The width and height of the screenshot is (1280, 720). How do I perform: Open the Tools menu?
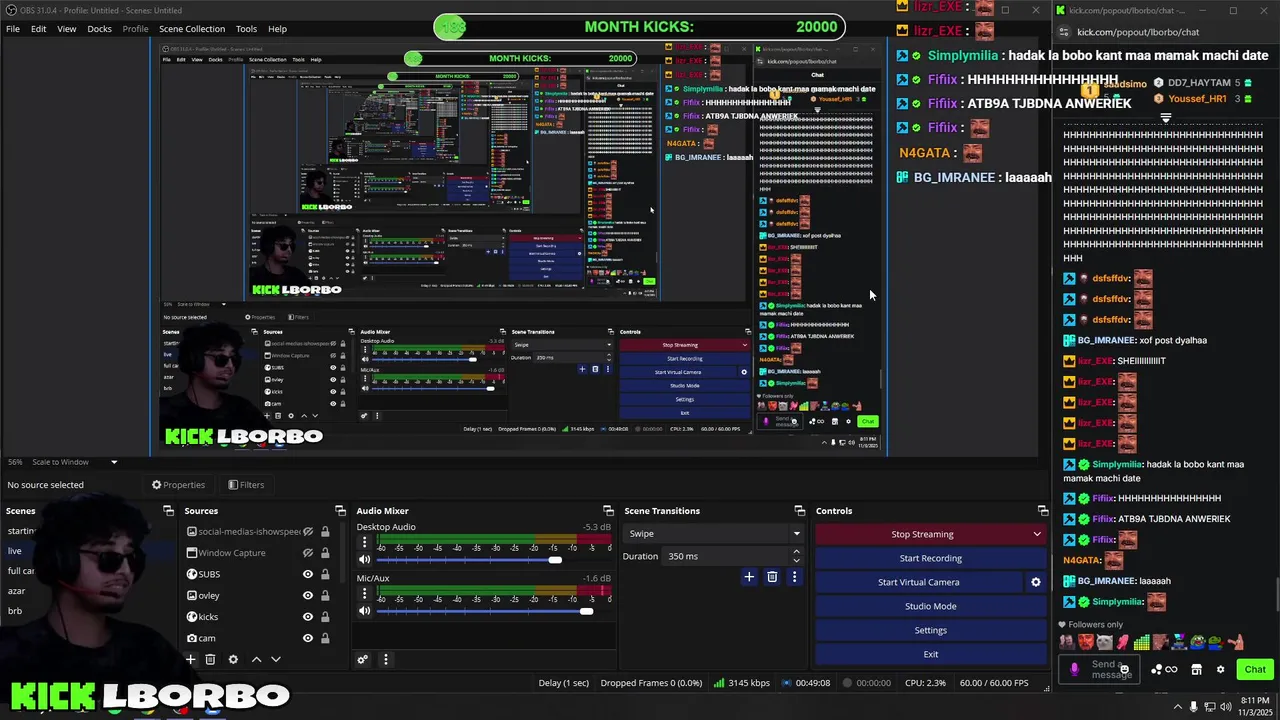[246, 29]
